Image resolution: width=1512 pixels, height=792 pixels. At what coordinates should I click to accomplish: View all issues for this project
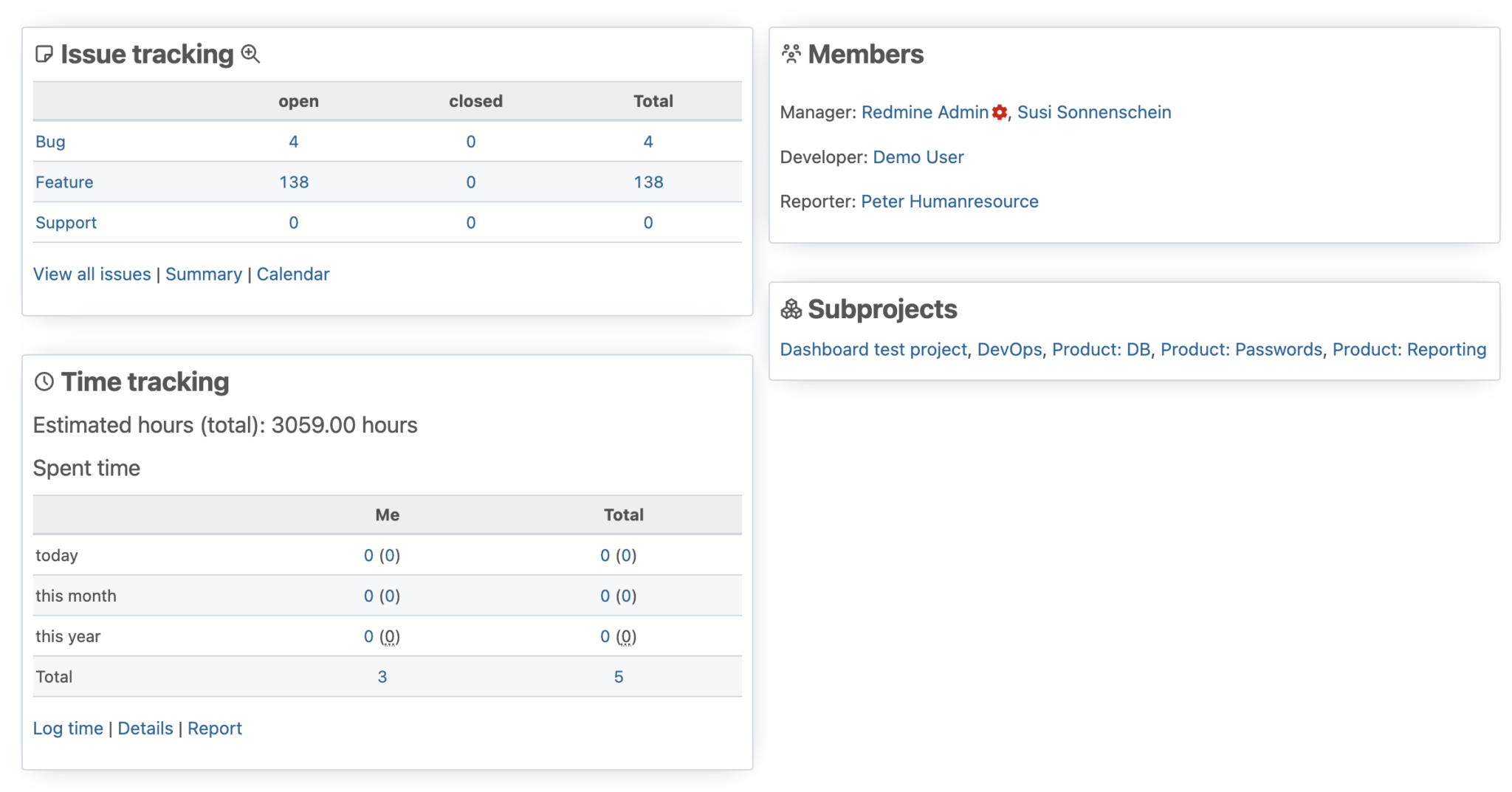[x=92, y=274]
